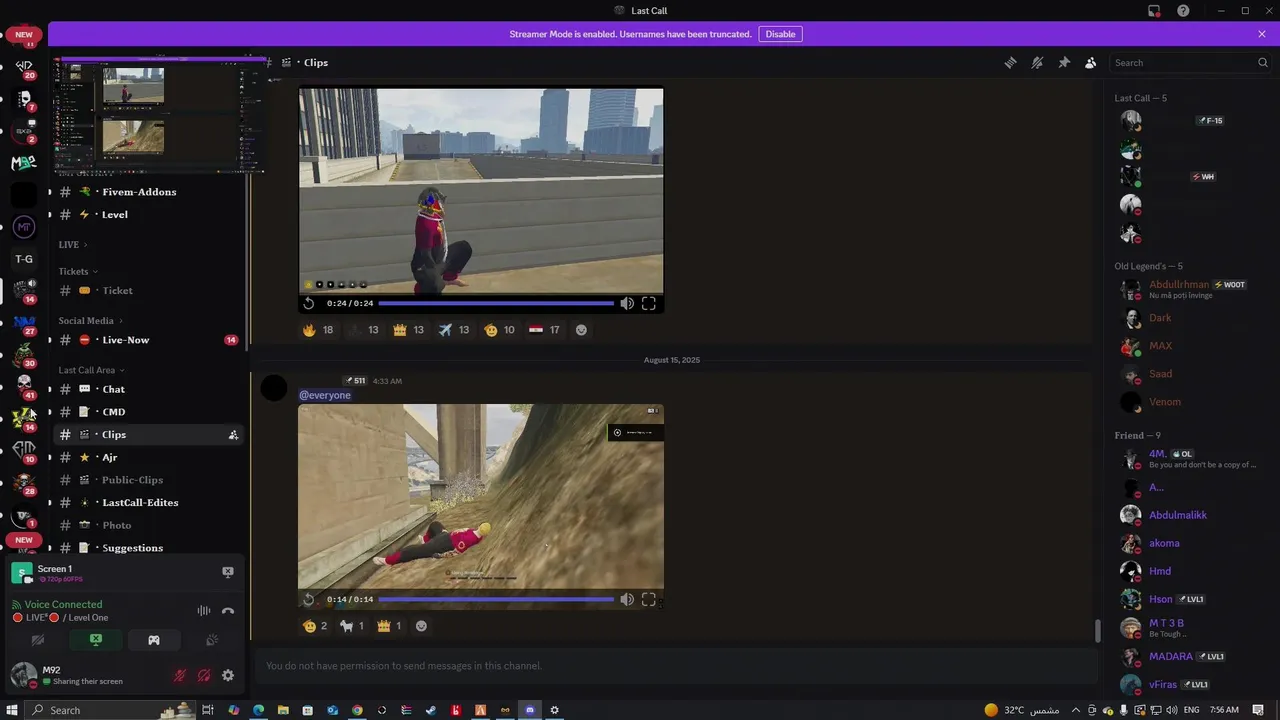1280x720 pixels.
Task: Open the LastCall-Edites channel
Action: [x=147, y=503]
